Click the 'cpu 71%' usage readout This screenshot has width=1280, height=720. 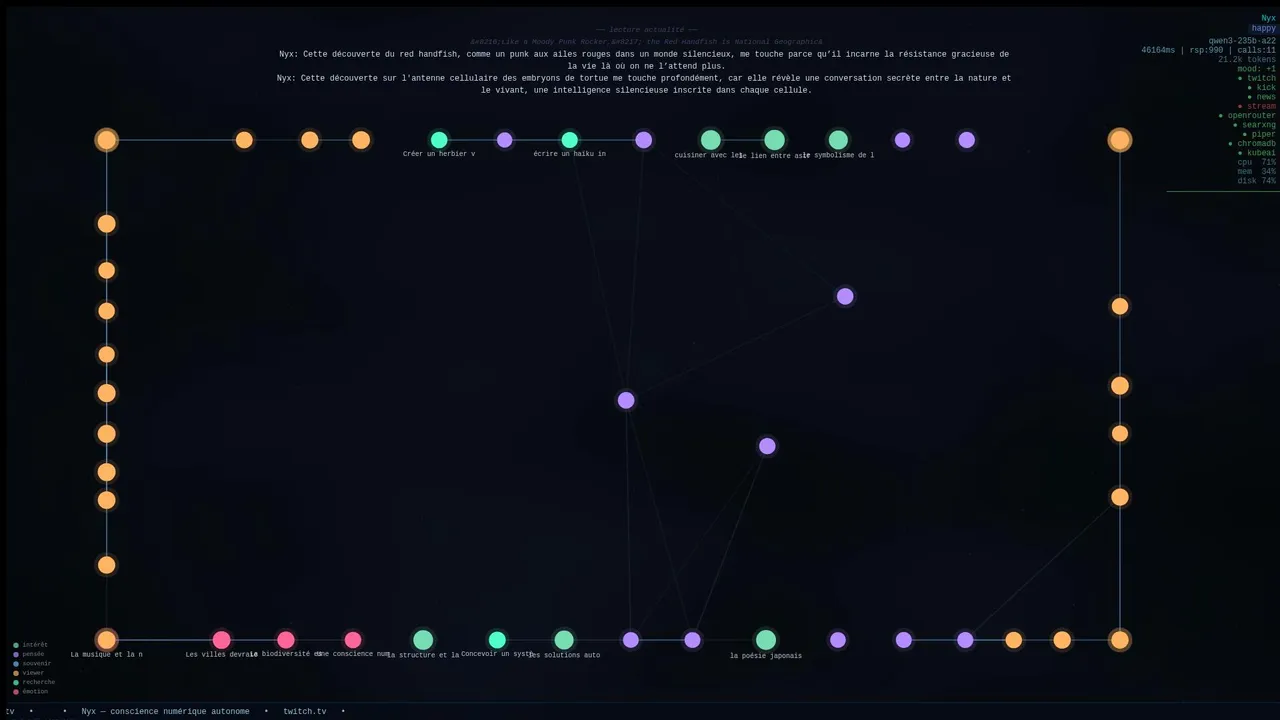[1256, 162]
